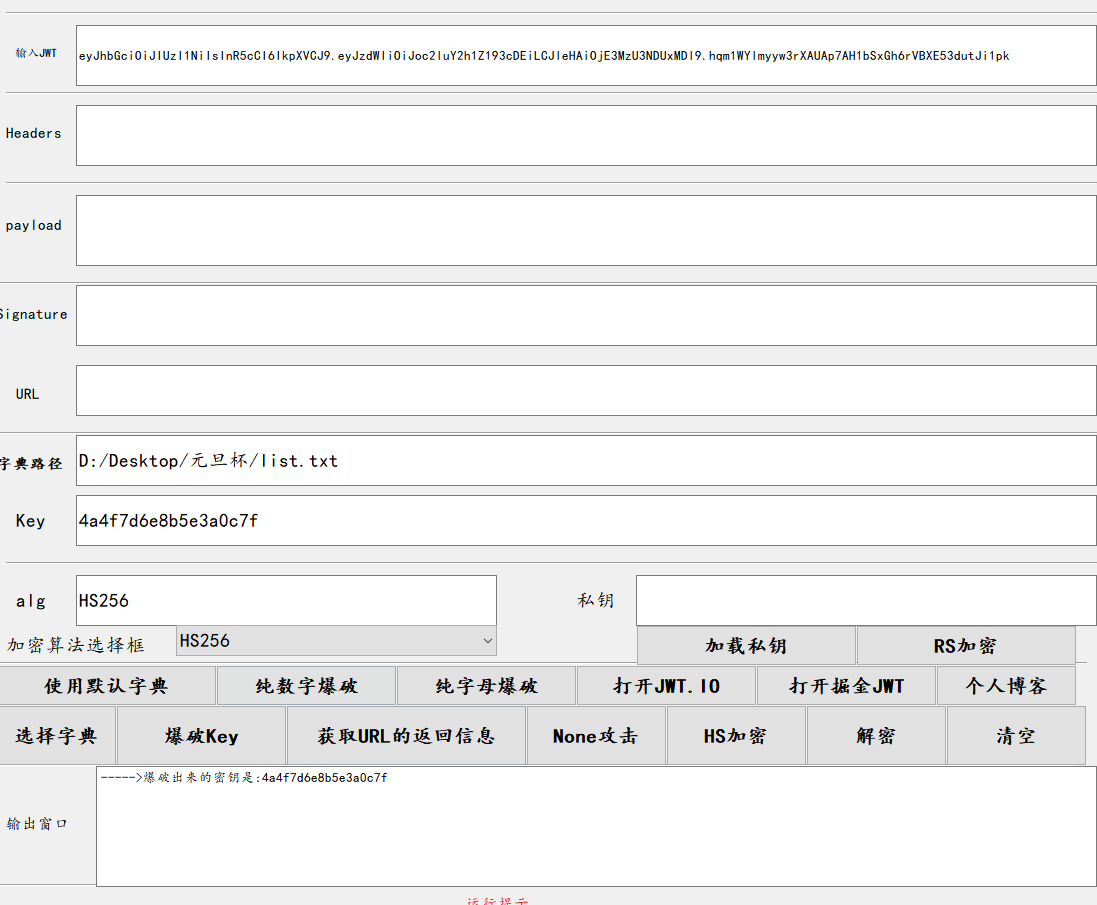Click the 爆破Key button
Screen dimensions: 1097x905
click(x=201, y=736)
